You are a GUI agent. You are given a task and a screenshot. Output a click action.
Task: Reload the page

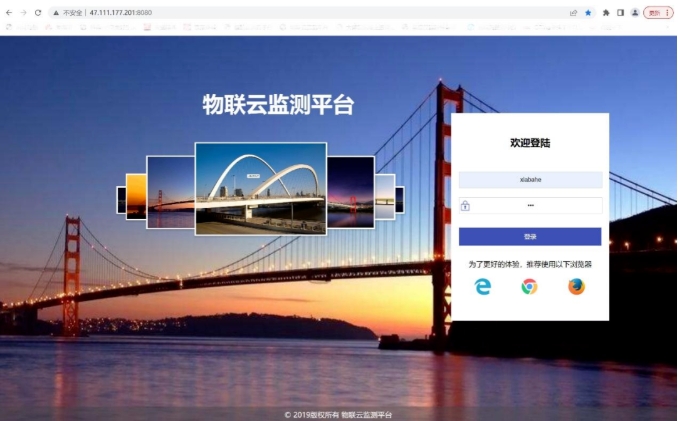38,12
